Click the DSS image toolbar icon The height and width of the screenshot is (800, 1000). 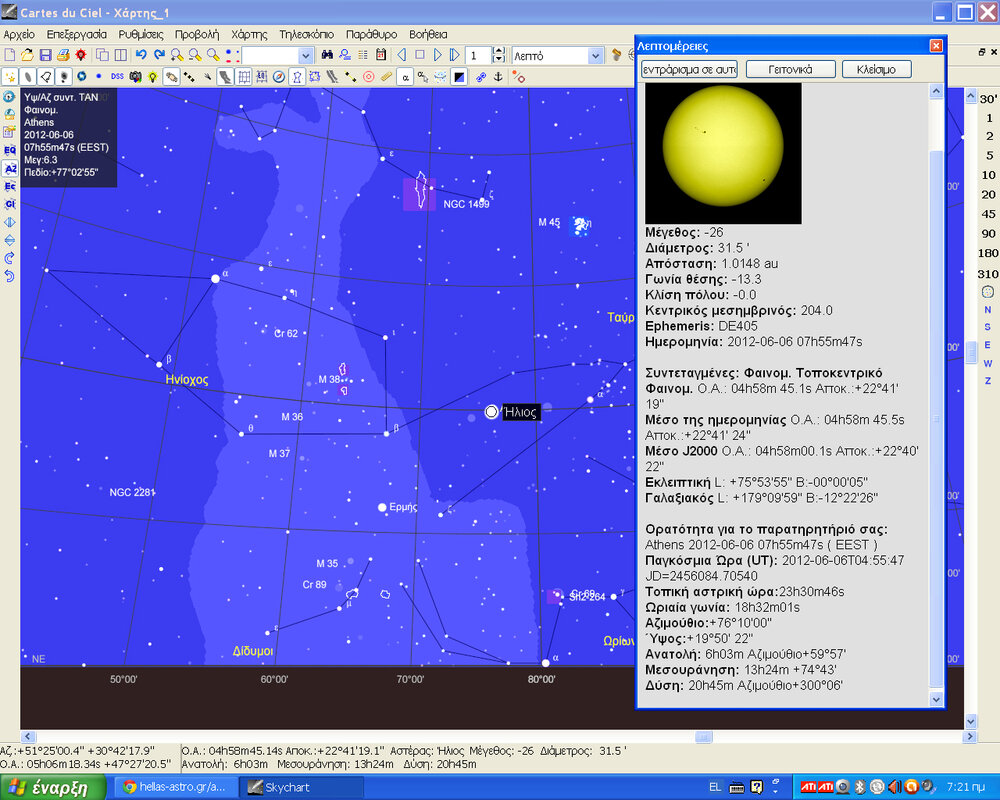click(x=117, y=76)
